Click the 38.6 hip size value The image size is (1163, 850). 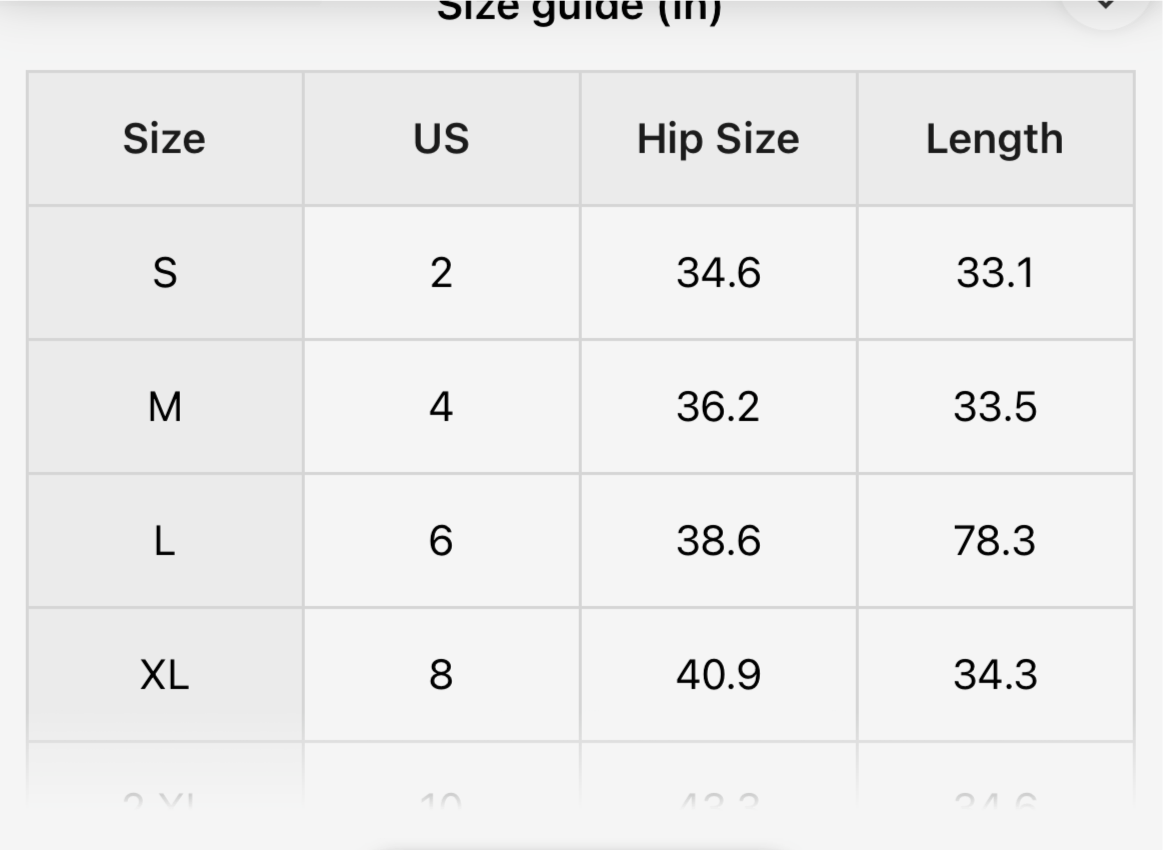718,541
